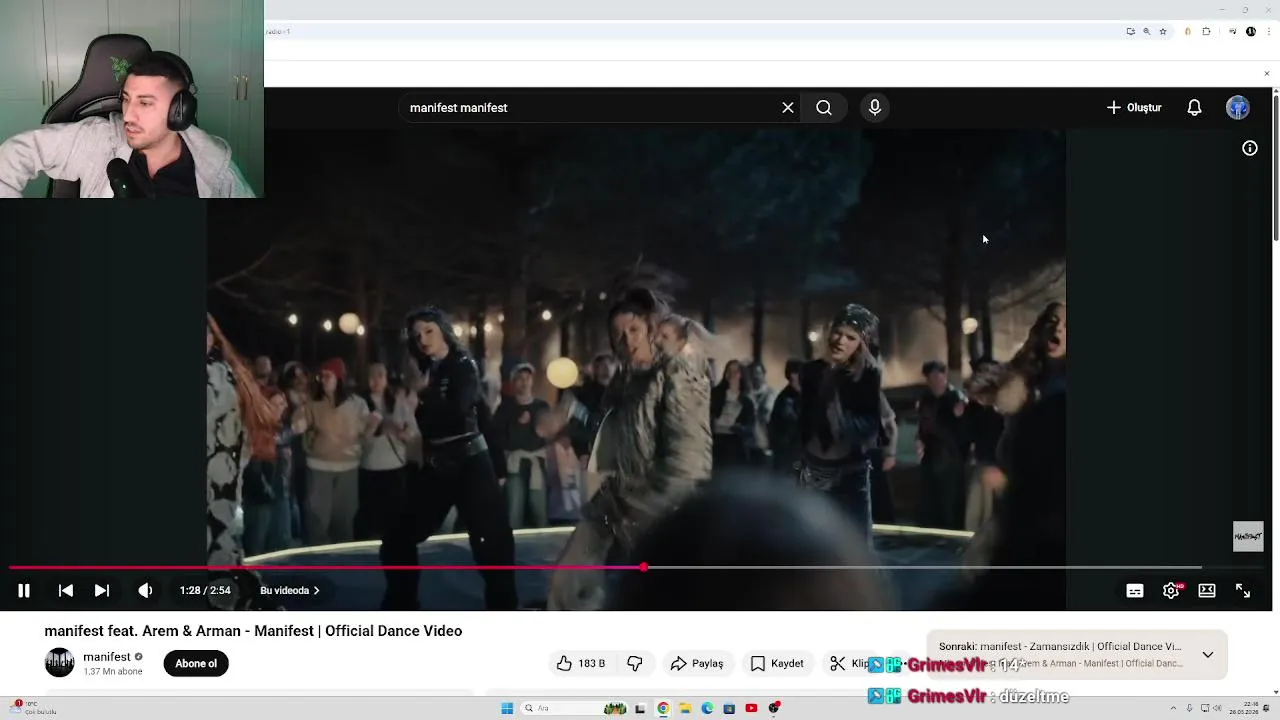This screenshot has height=720, width=1280.
Task: Open the Windows Start menu
Action: [x=507, y=708]
